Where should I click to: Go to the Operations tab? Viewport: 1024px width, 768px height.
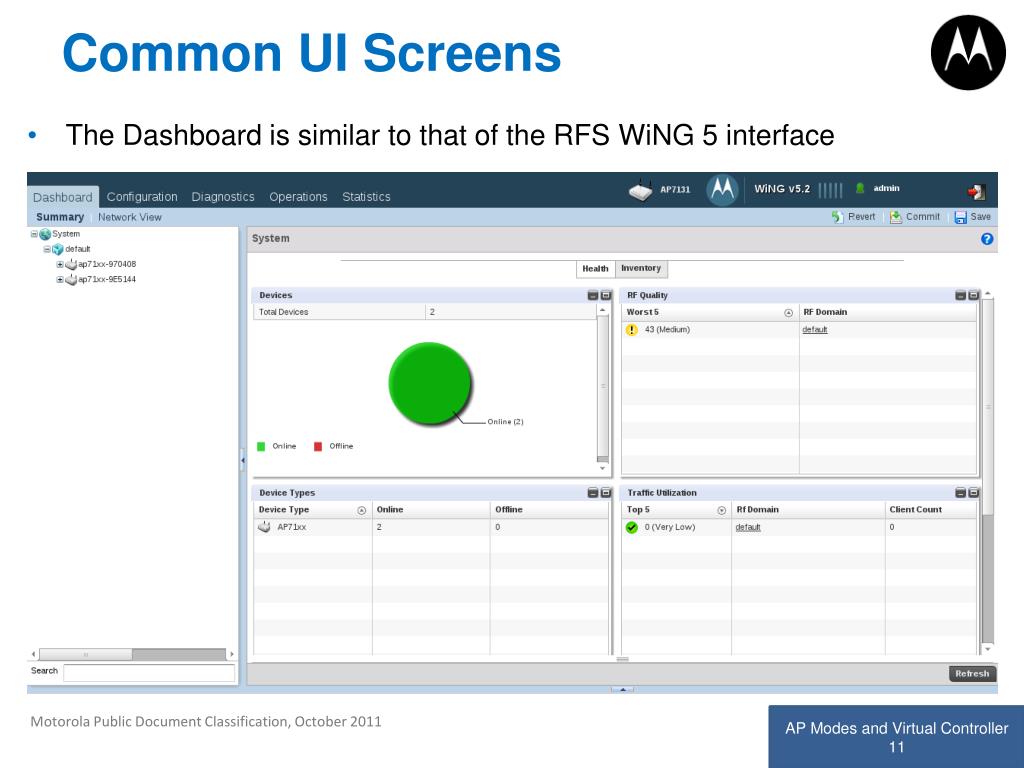point(298,197)
